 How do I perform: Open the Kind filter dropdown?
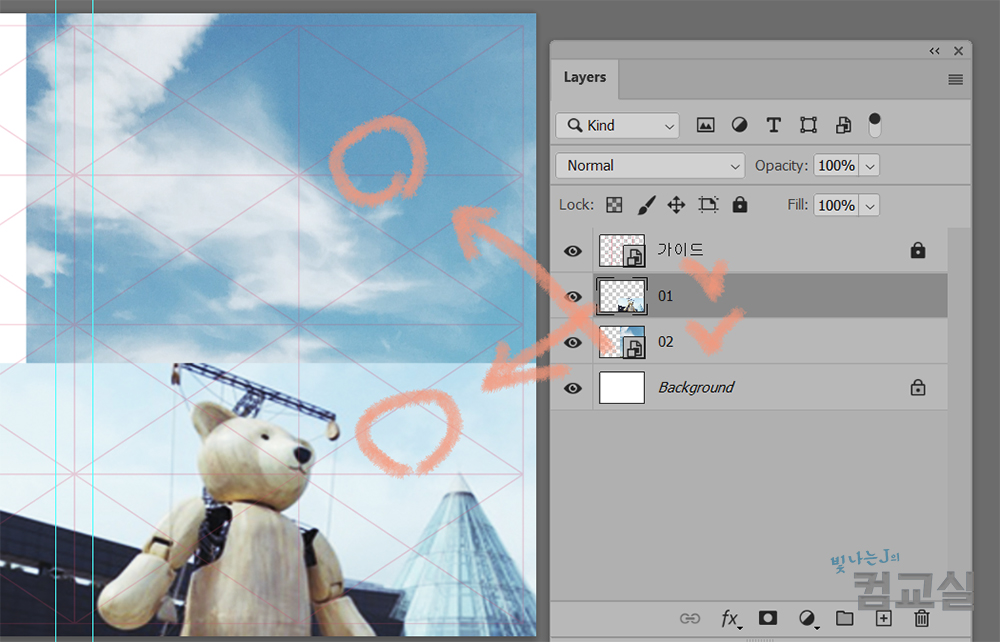pyautogui.click(x=617, y=126)
